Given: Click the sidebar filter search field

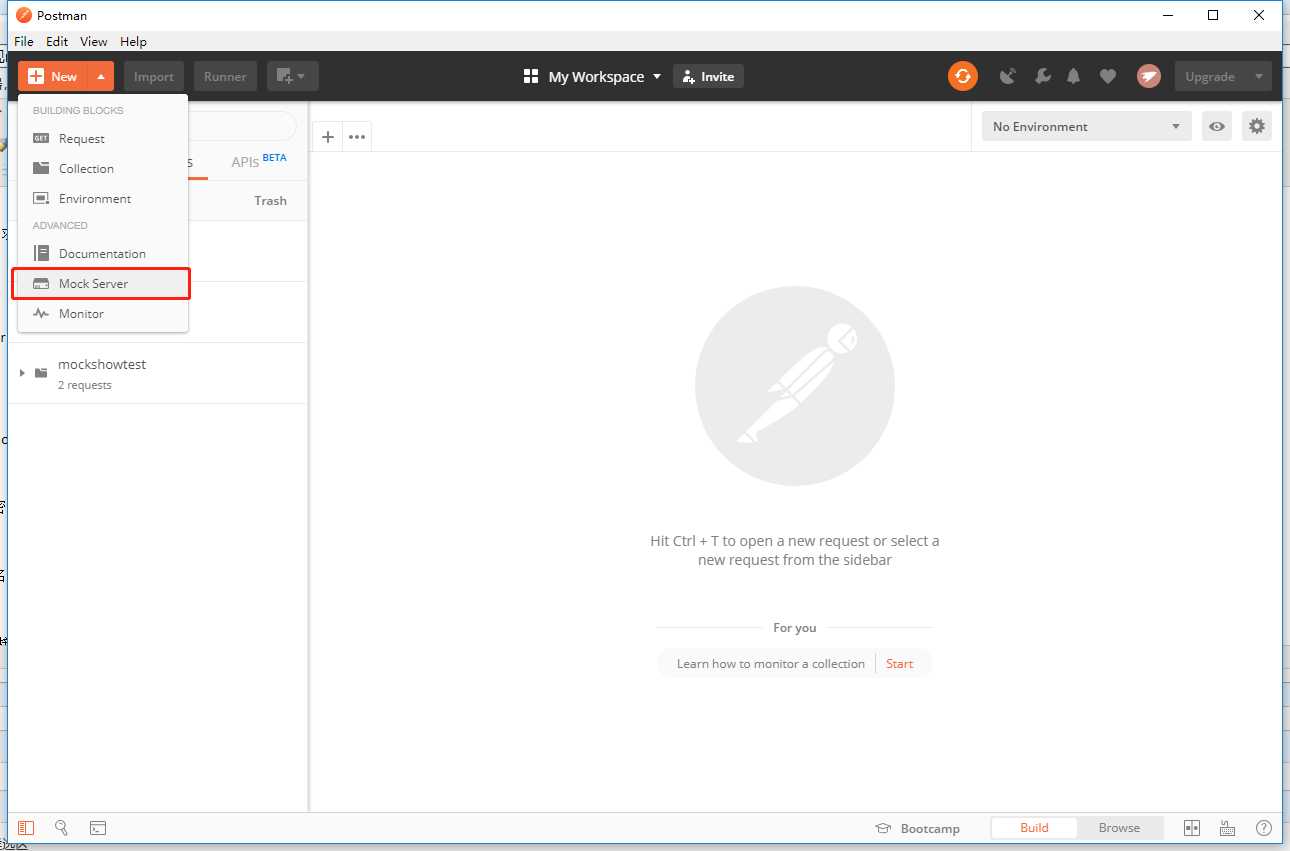Looking at the screenshot, I should point(242,126).
